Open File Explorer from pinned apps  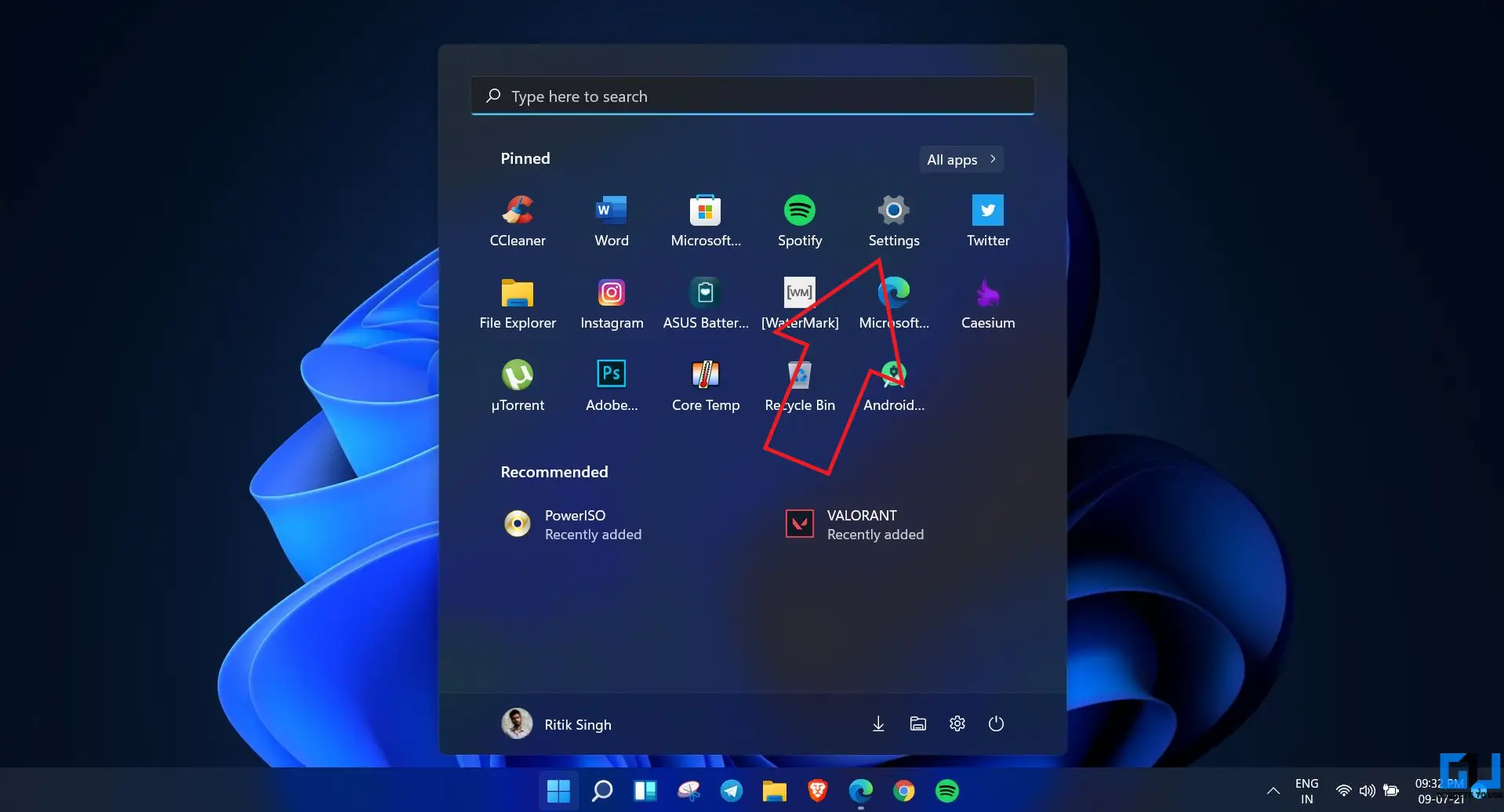[518, 304]
